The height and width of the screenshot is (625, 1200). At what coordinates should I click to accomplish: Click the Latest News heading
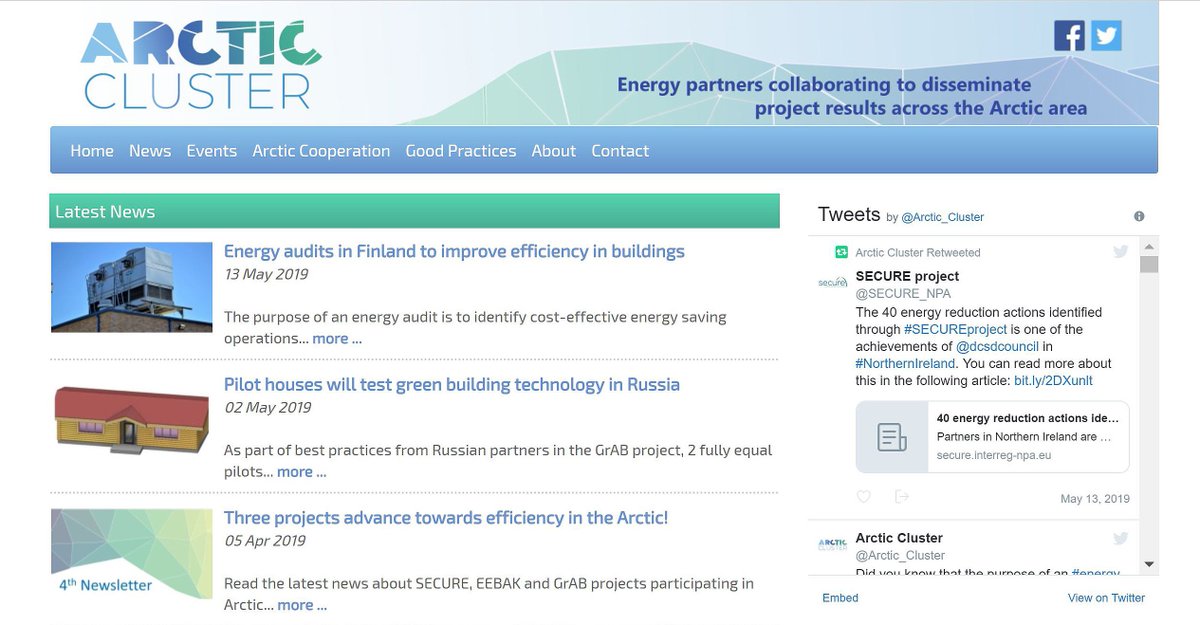point(105,211)
